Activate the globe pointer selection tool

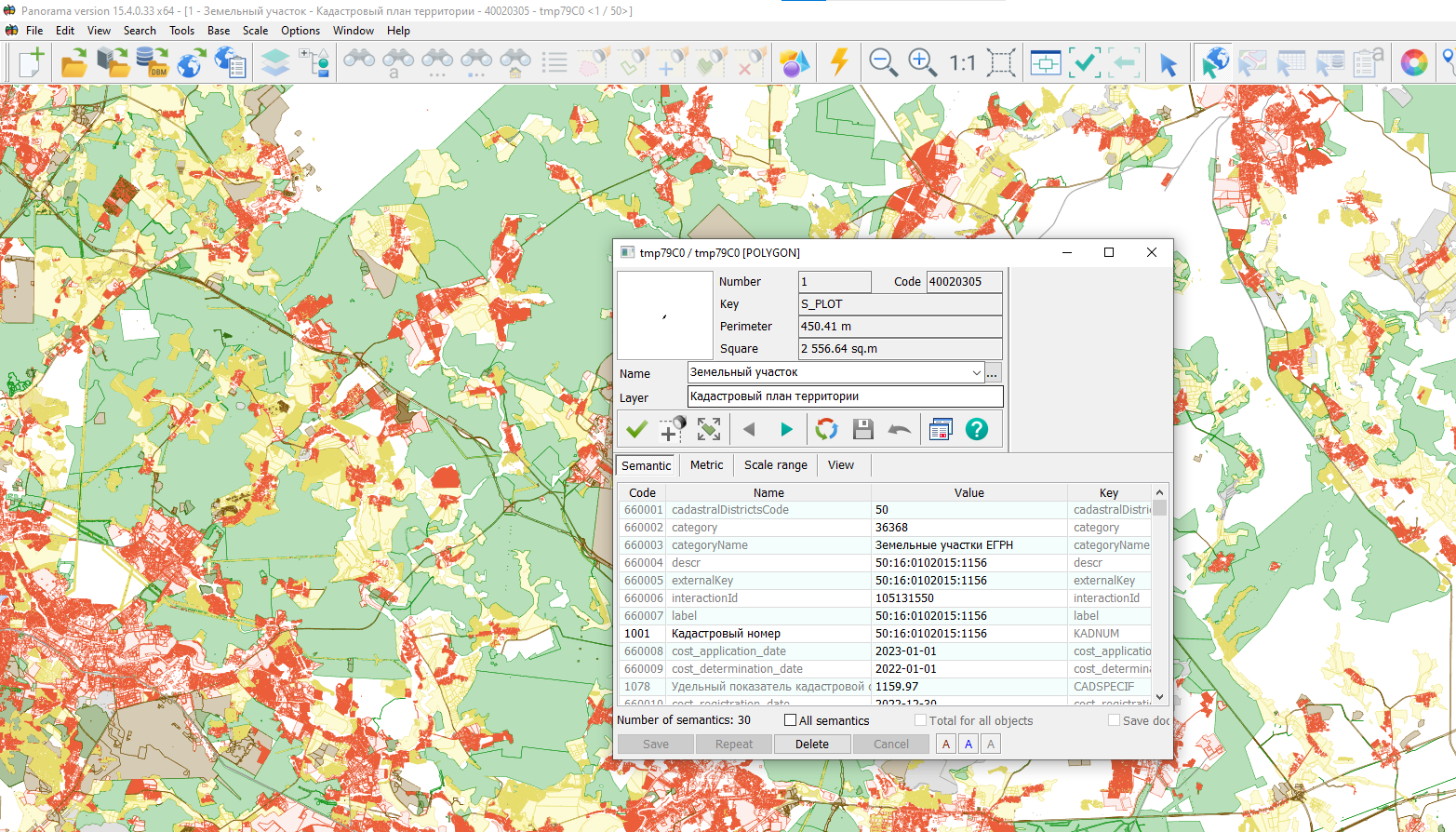pyautogui.click(x=1214, y=63)
